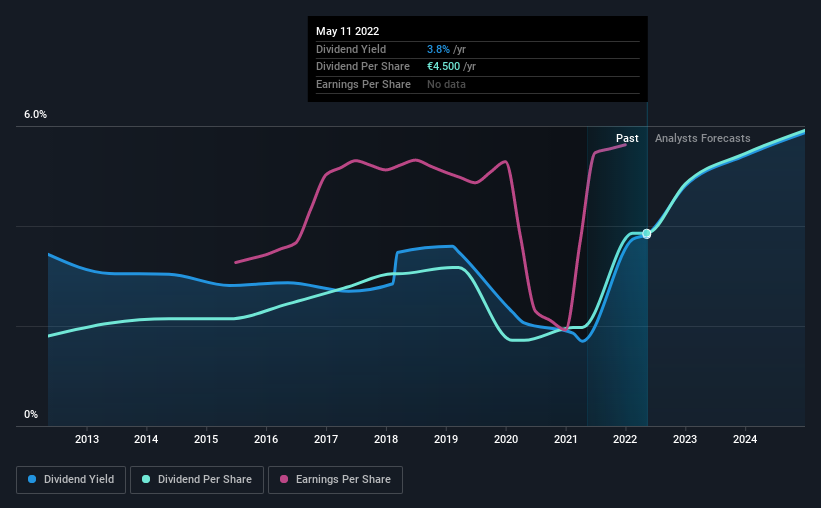
Task: Click the 2019 x-axis label
Action: tap(446, 439)
